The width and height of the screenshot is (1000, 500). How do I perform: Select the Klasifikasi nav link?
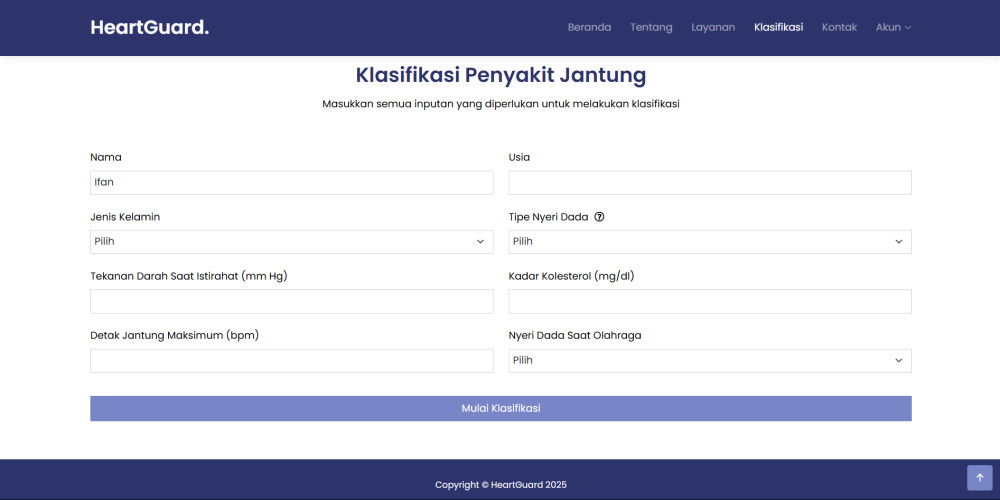tap(778, 27)
